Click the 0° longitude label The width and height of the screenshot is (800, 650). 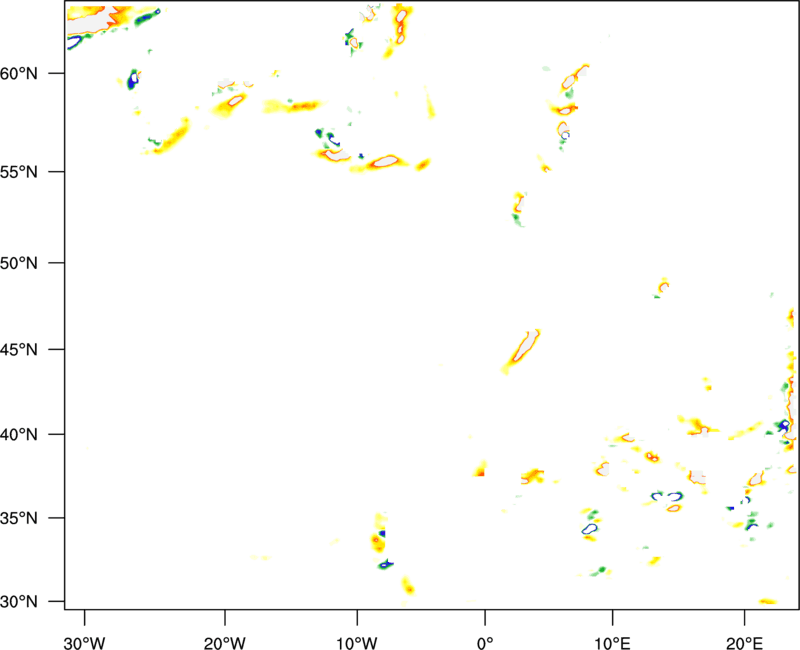point(485,643)
